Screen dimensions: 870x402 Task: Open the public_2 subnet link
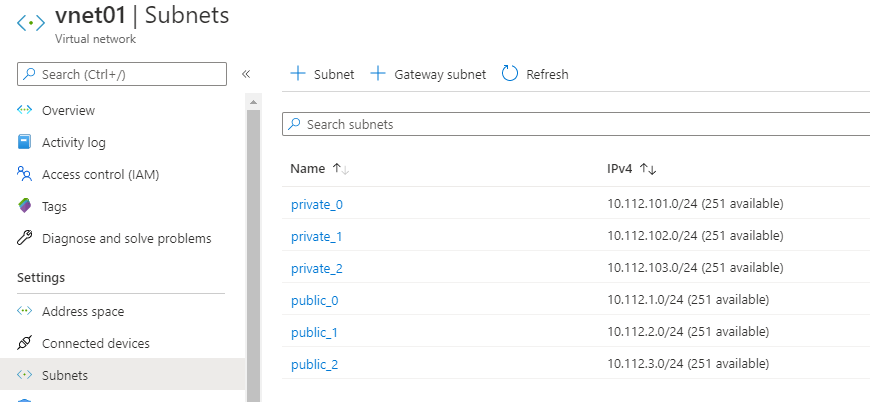point(314,364)
